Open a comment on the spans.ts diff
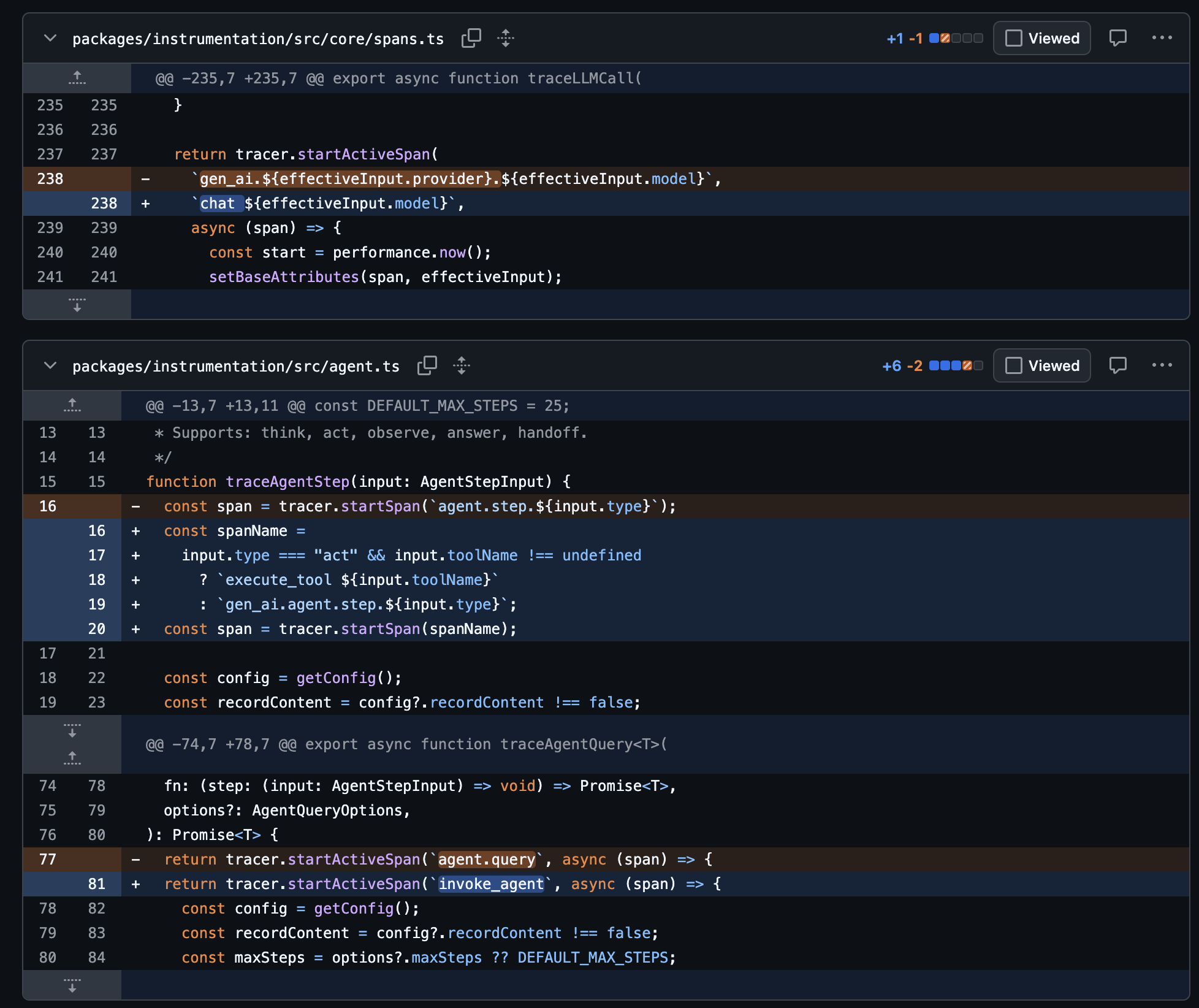Screen dimensions: 1199x1008 (x=1118, y=38)
